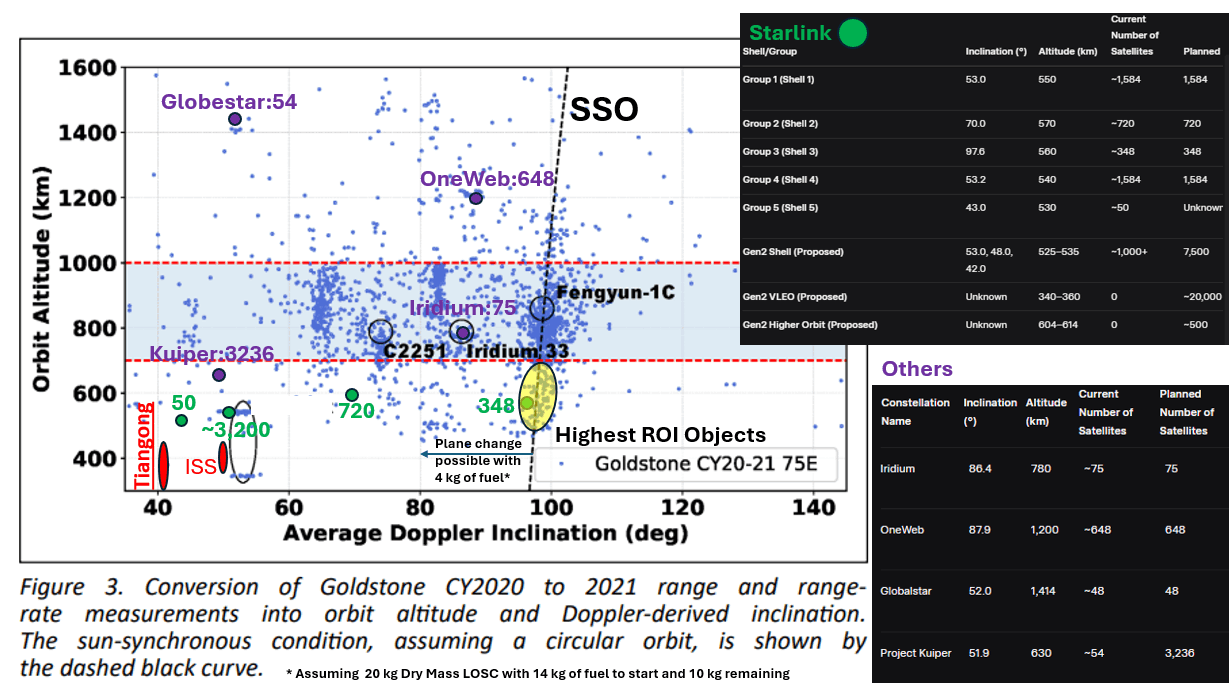Select Gen2 Shell (Proposed) row name
This screenshot has height=693, width=1232.
(792, 252)
